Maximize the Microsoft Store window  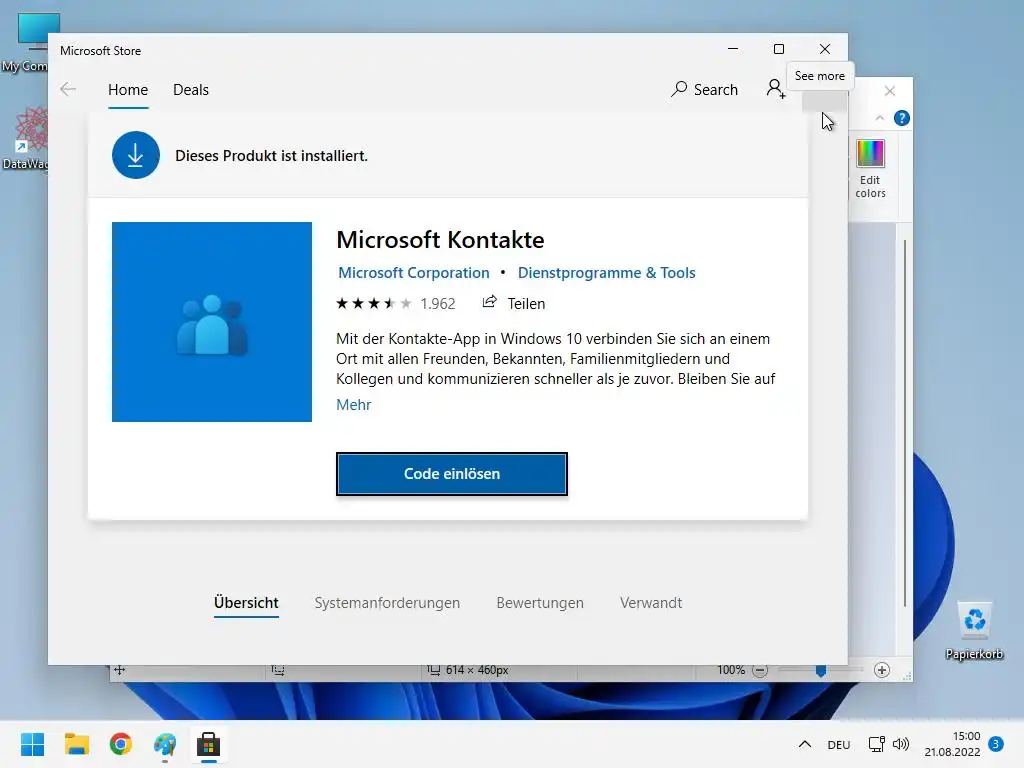click(x=778, y=49)
